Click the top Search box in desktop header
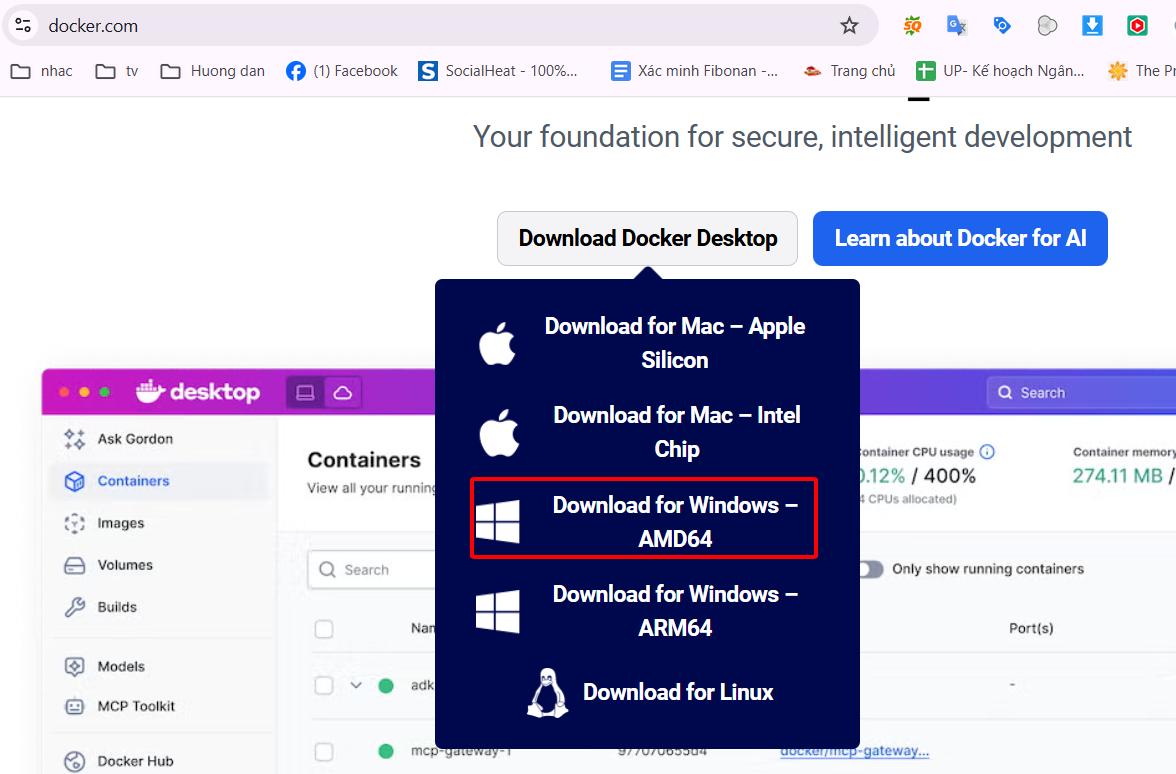Viewport: 1176px width, 774px height. pos(1082,392)
